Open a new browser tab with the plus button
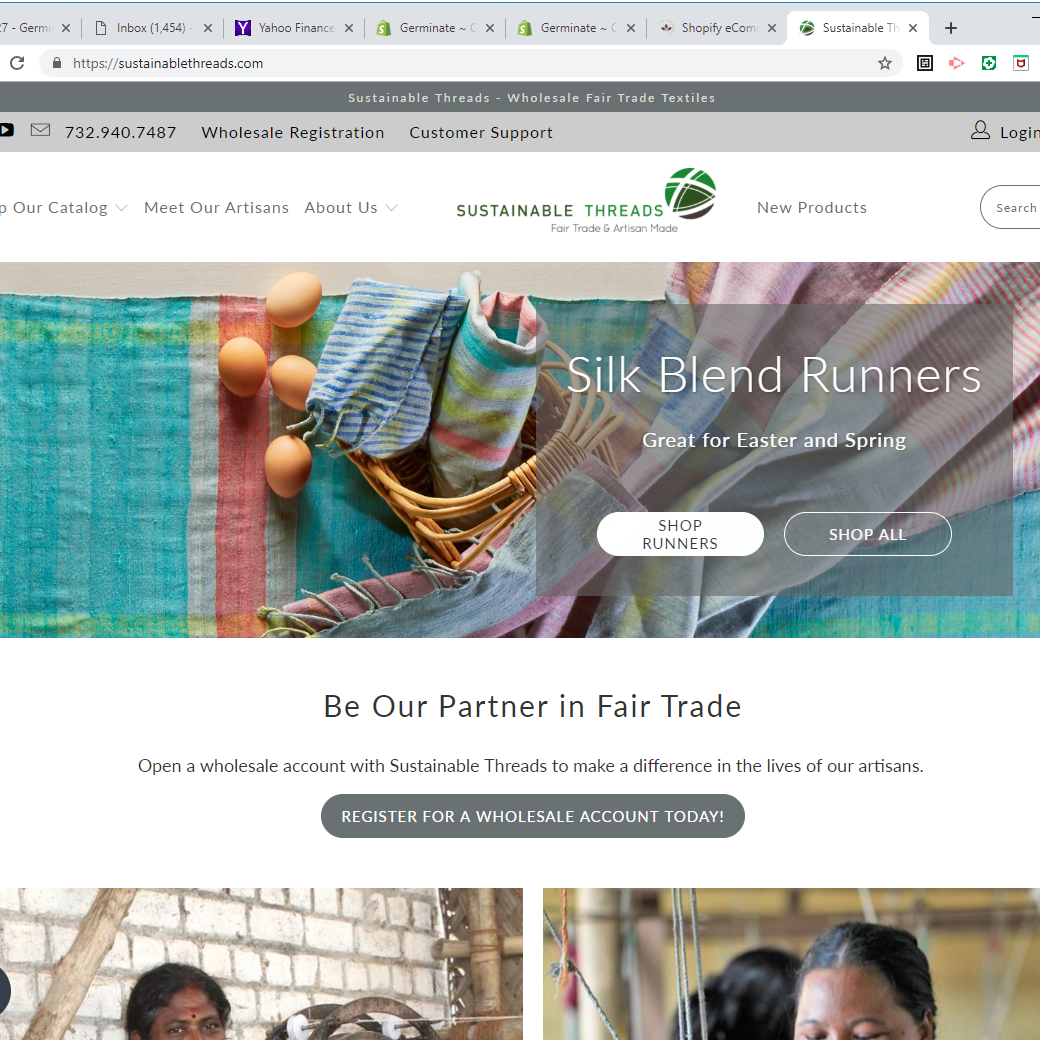Viewport: 1040px width, 1040px height. click(950, 28)
